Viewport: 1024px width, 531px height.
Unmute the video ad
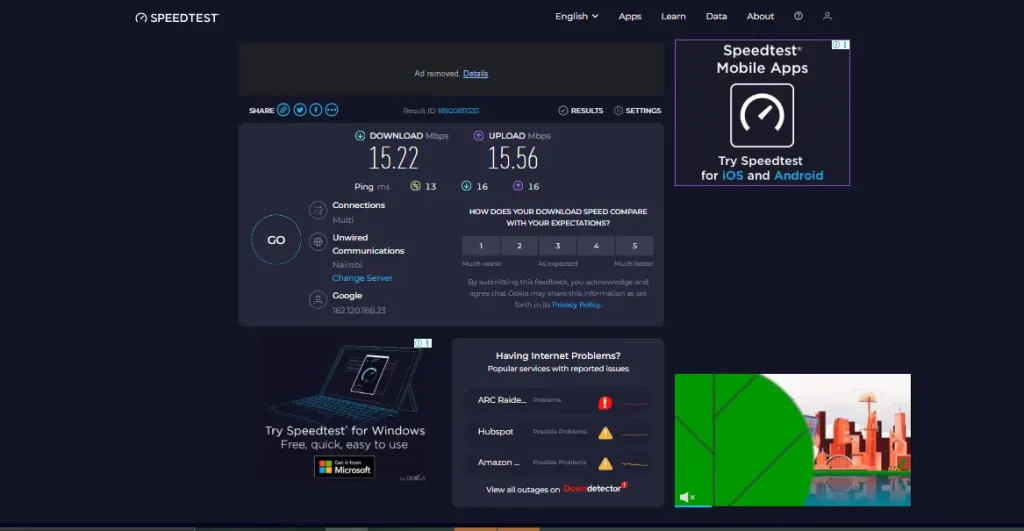click(x=686, y=497)
